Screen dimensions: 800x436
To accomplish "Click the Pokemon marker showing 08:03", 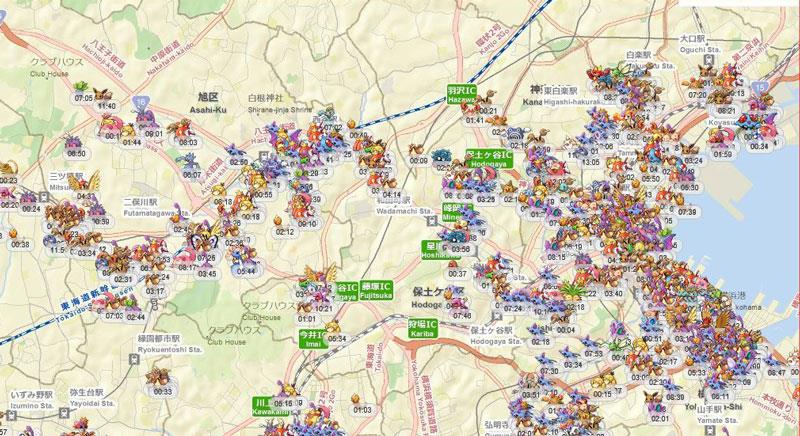I will tap(186, 135).
